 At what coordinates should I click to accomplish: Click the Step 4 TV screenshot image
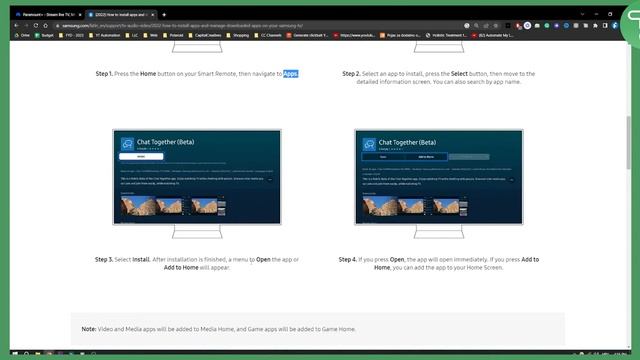(x=439, y=177)
